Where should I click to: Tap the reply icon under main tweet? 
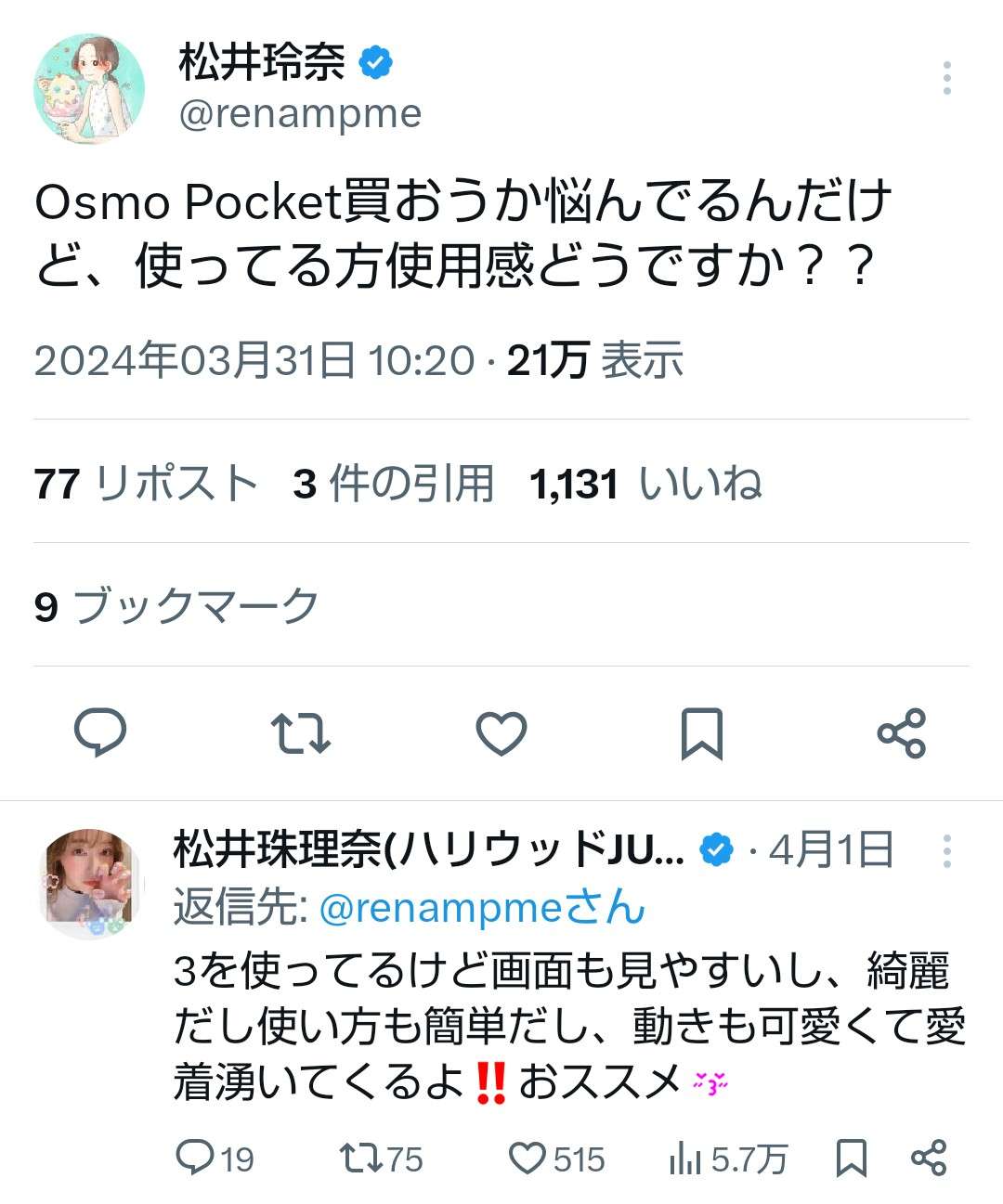pos(100,733)
